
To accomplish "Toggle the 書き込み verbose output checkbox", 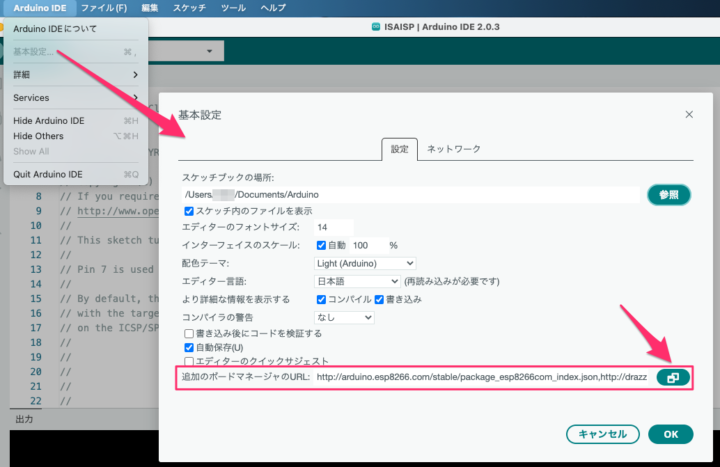I will pos(379,299).
